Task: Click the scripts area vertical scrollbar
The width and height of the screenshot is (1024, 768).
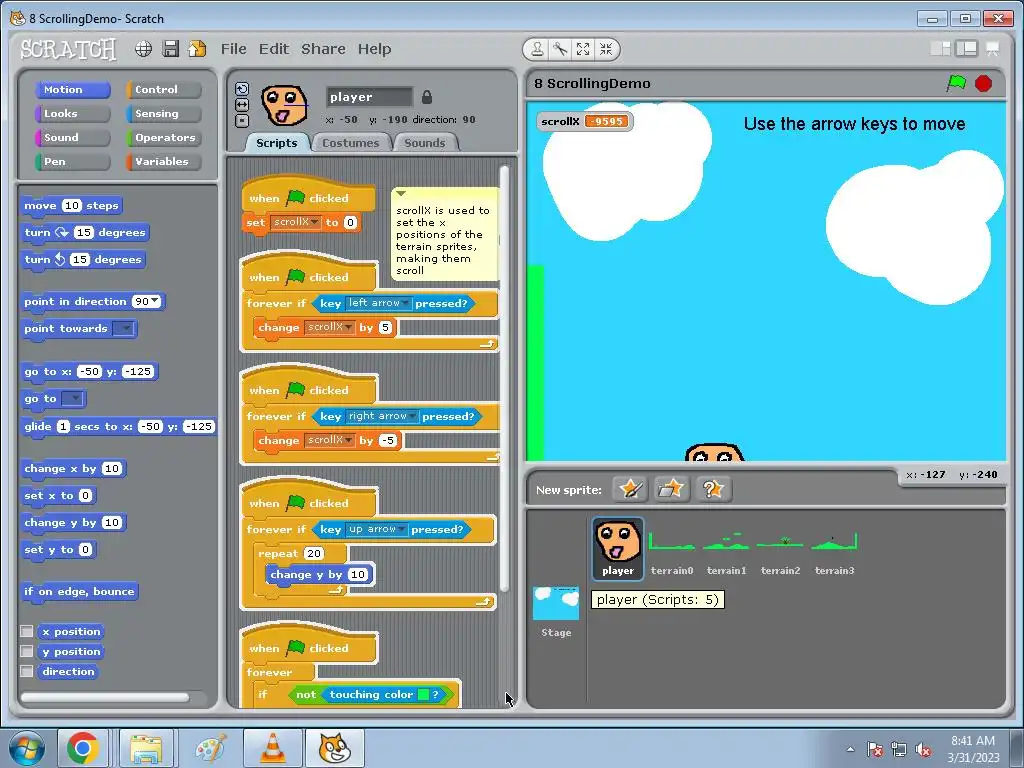Action: pyautogui.click(x=504, y=379)
